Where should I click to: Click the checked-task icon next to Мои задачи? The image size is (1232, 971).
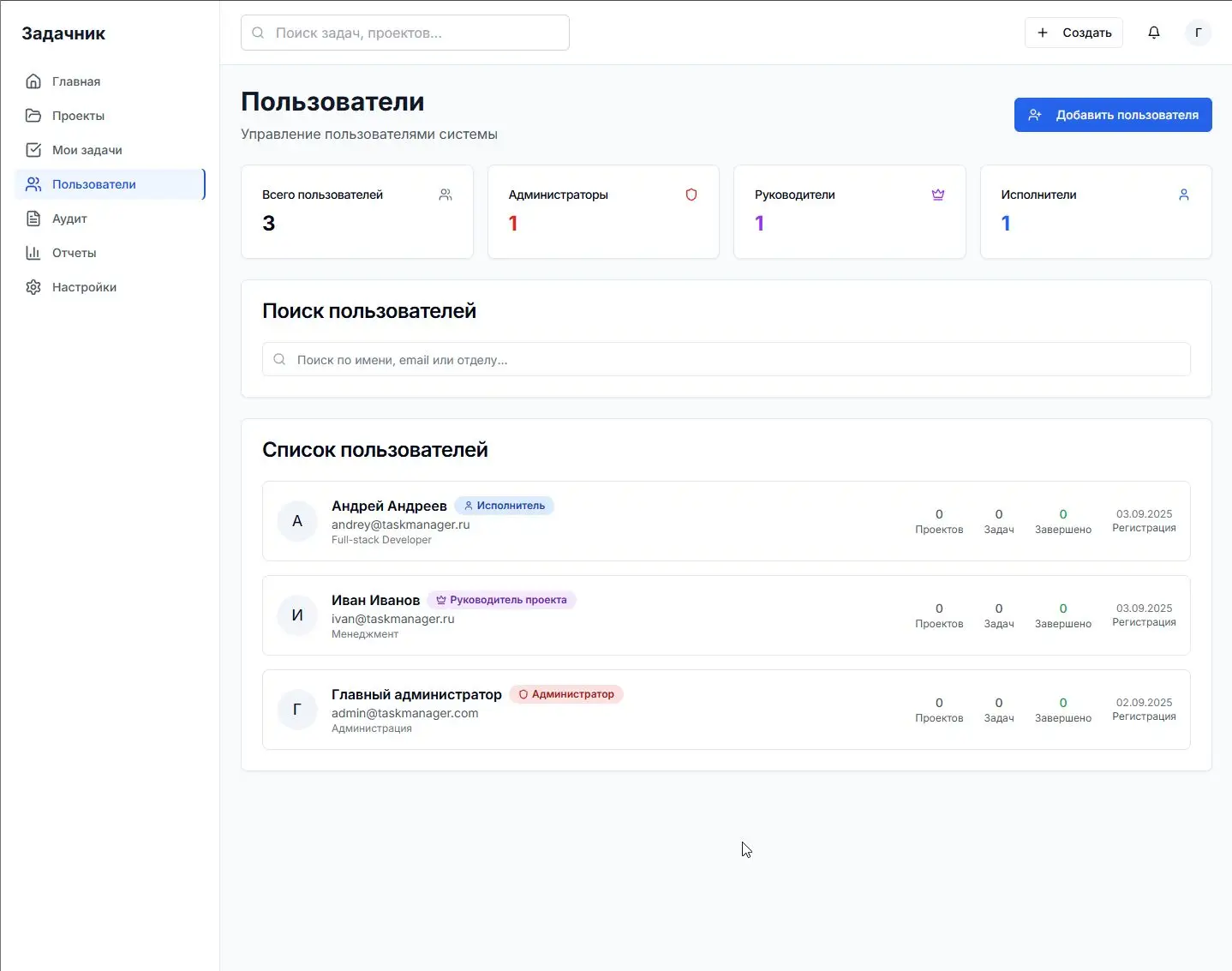[33, 149]
